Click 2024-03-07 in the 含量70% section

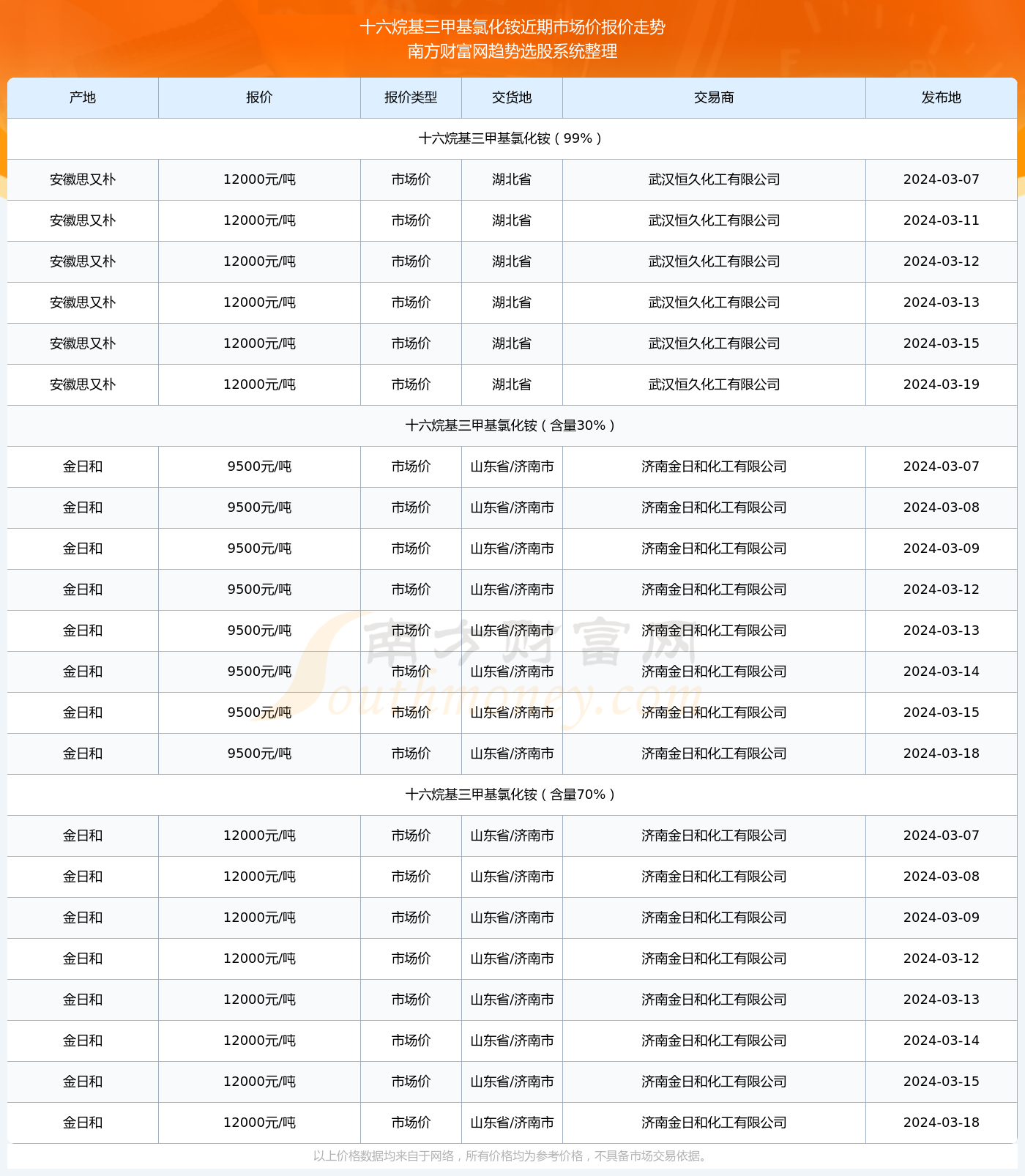(942, 836)
